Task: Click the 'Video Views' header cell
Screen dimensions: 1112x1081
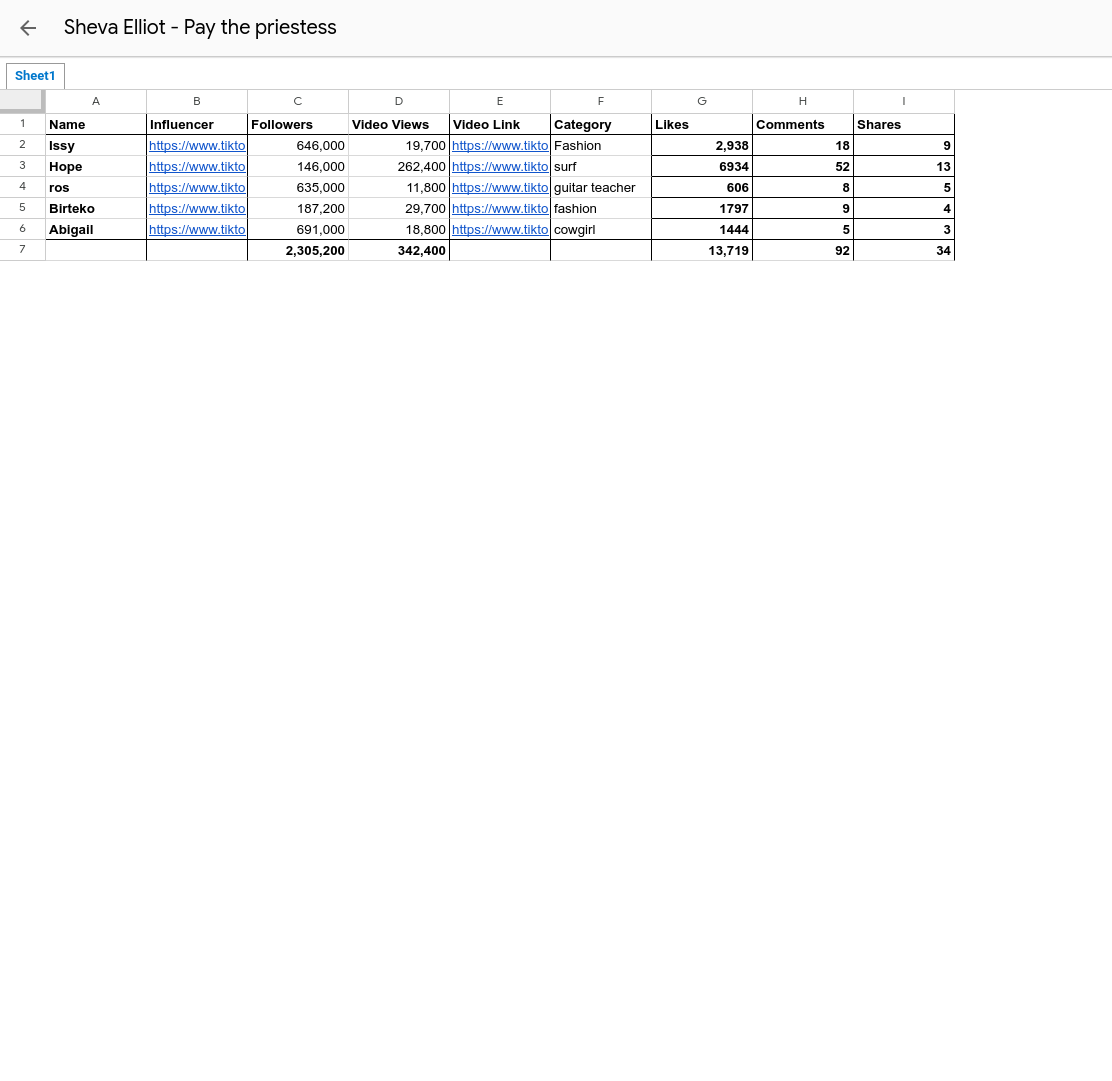Action: click(x=399, y=124)
